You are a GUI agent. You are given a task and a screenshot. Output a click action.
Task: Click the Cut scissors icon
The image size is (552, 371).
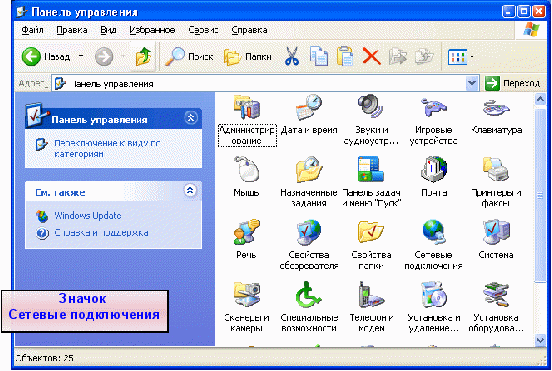coord(292,56)
